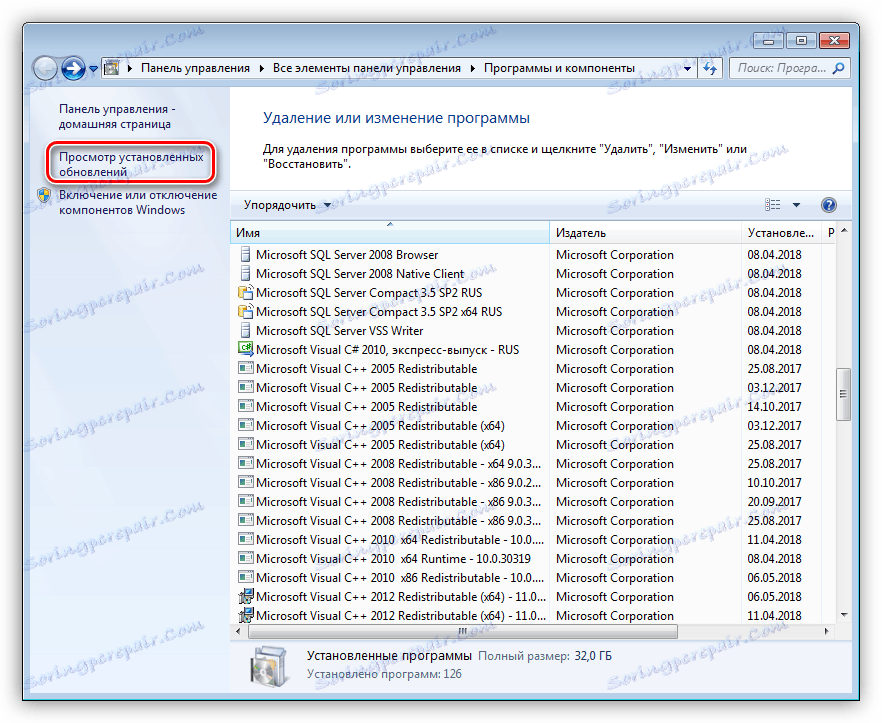Click icon of Visual C++ 2010 x86 Redistributable

[x=246, y=577]
